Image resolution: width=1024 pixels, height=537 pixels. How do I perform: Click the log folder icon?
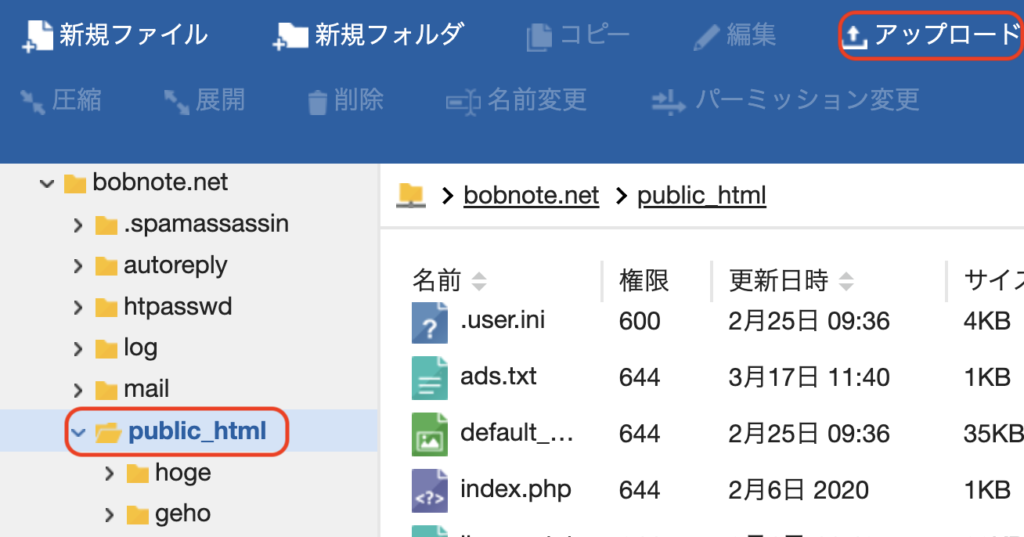[106, 349]
